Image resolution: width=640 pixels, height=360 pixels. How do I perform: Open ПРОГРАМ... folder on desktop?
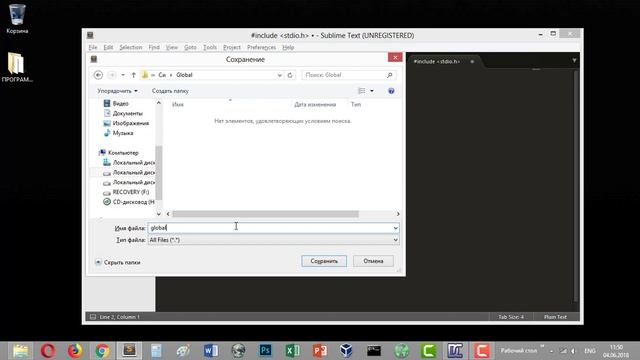coord(17,67)
